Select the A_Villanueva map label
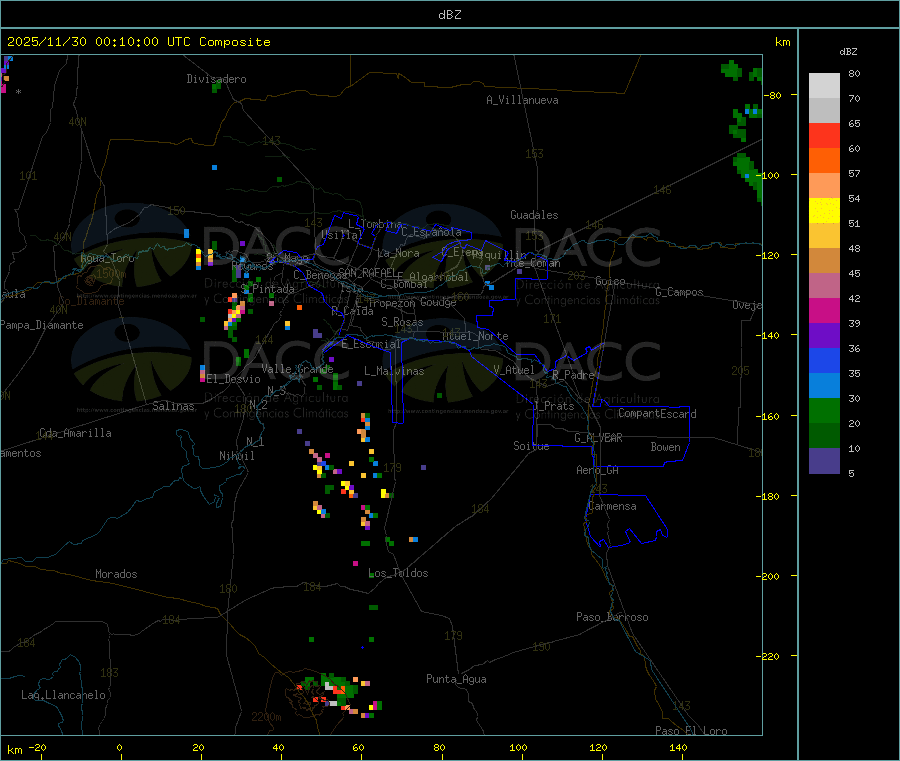This screenshot has height=761, width=900. click(522, 100)
